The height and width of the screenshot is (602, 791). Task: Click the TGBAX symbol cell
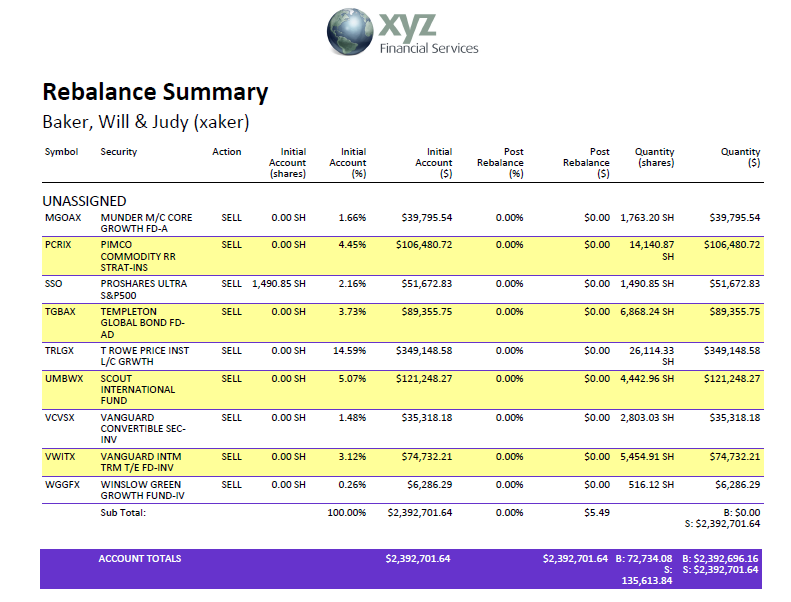click(61, 311)
